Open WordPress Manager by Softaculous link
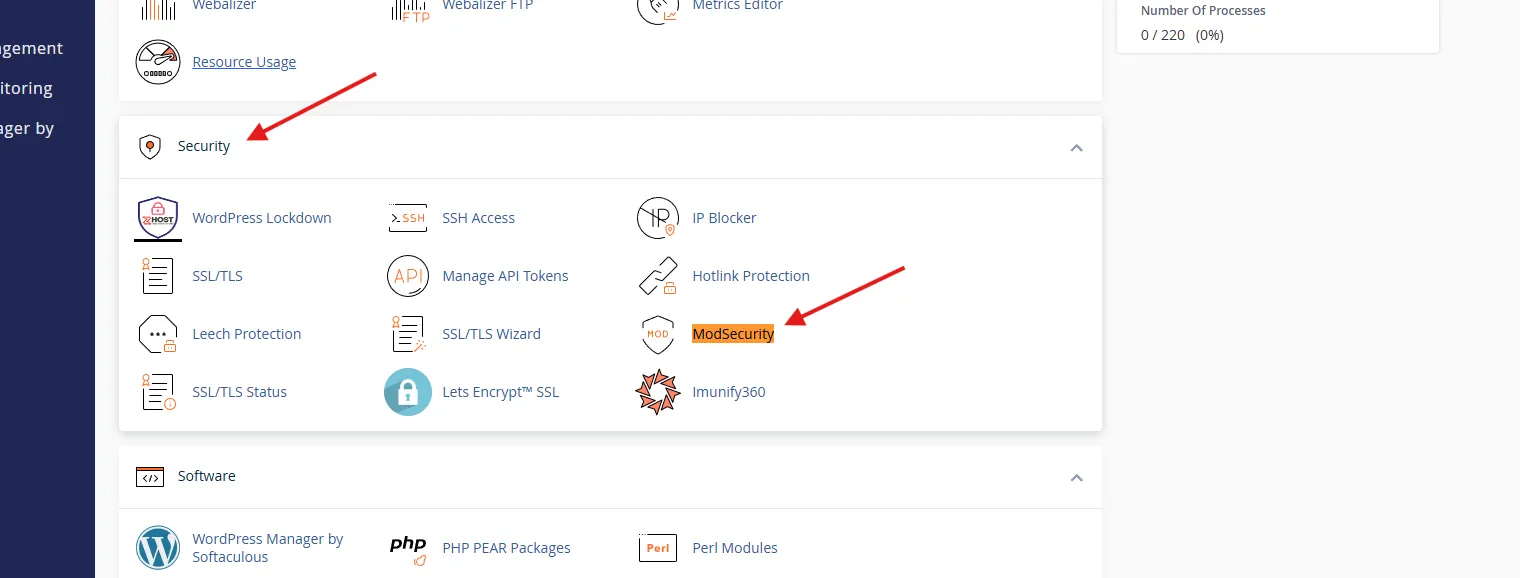1520x578 pixels. coord(268,548)
